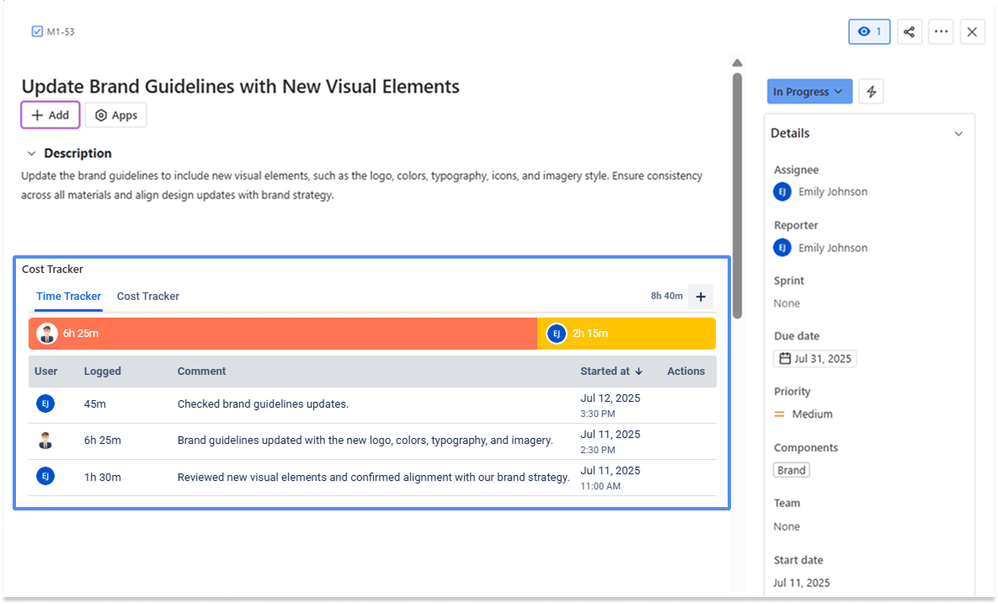Click the Medium priority orange icon
998x604 pixels.
779,414
